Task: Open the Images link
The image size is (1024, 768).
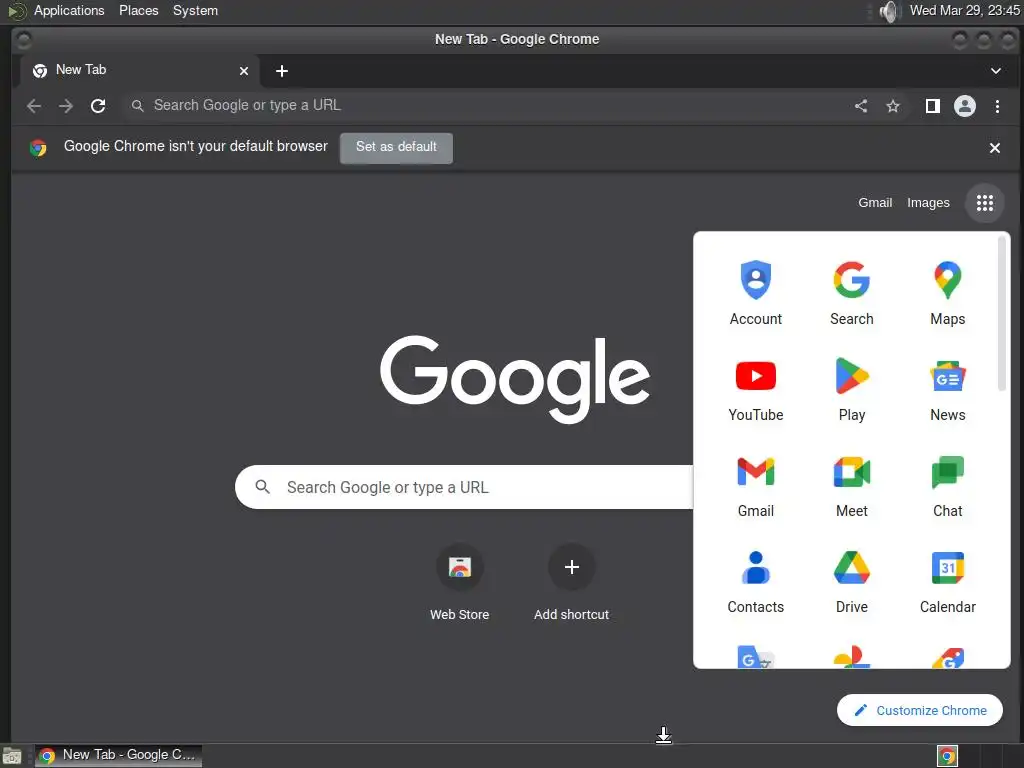Action: pyautogui.click(x=928, y=202)
